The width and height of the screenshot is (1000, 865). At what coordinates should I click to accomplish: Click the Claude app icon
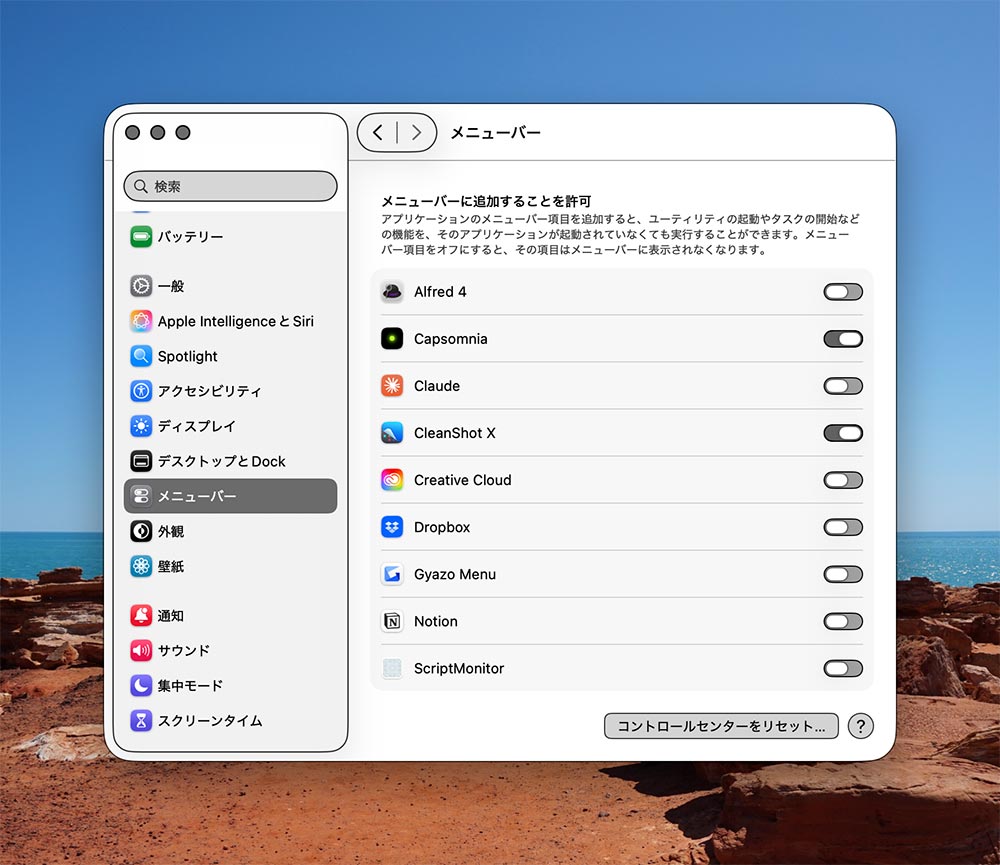[392, 386]
